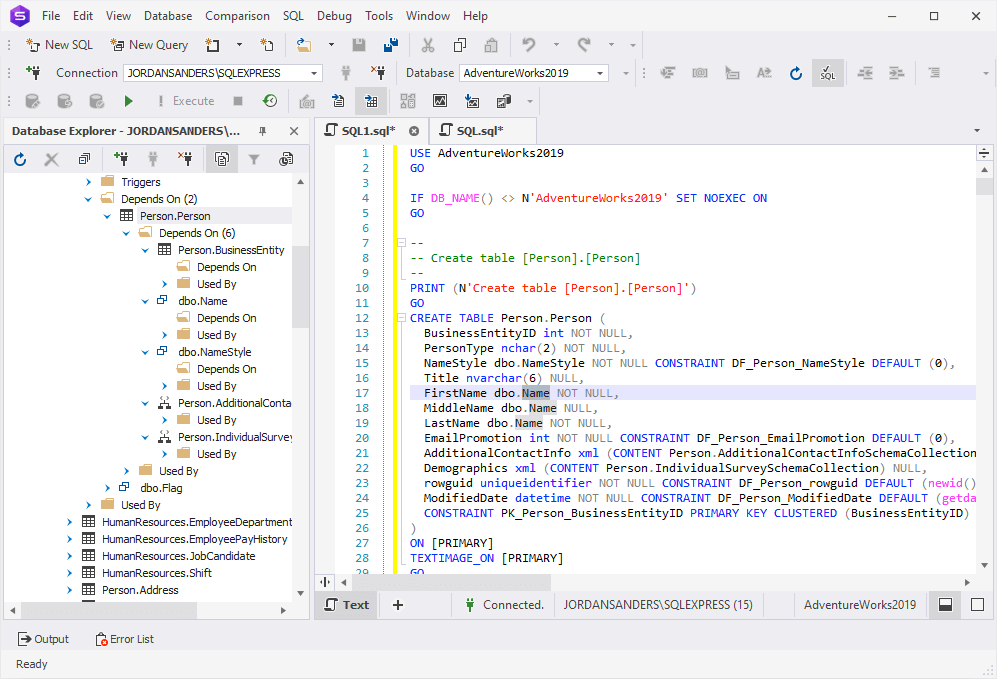
Task: Expand the dbo.Flag node
Action: point(107,488)
